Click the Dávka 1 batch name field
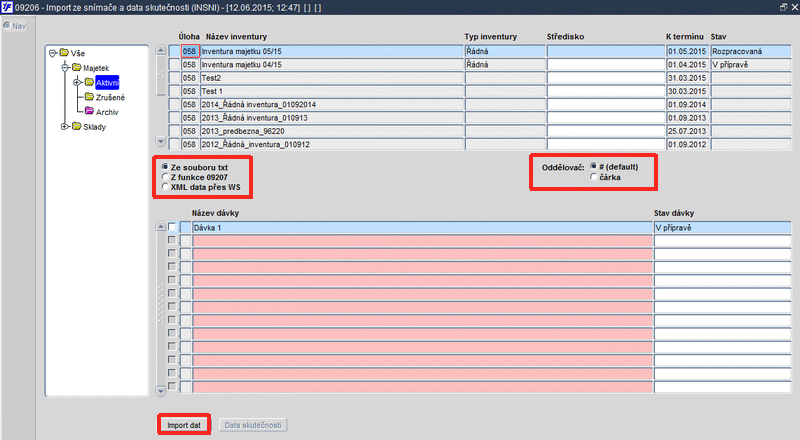Screen dimensions: 800x440 point(422,228)
